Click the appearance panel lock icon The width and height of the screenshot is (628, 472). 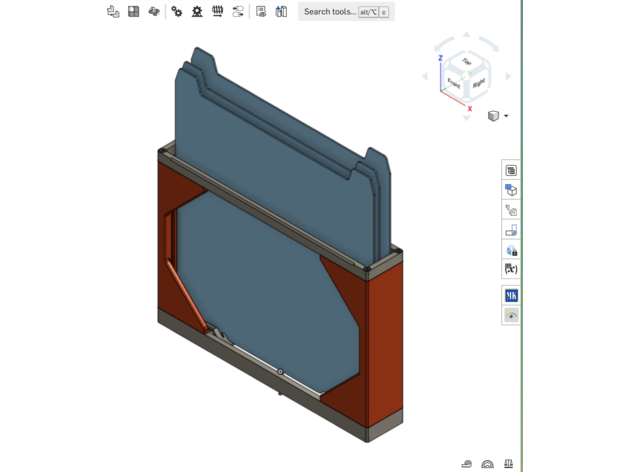pos(512,250)
